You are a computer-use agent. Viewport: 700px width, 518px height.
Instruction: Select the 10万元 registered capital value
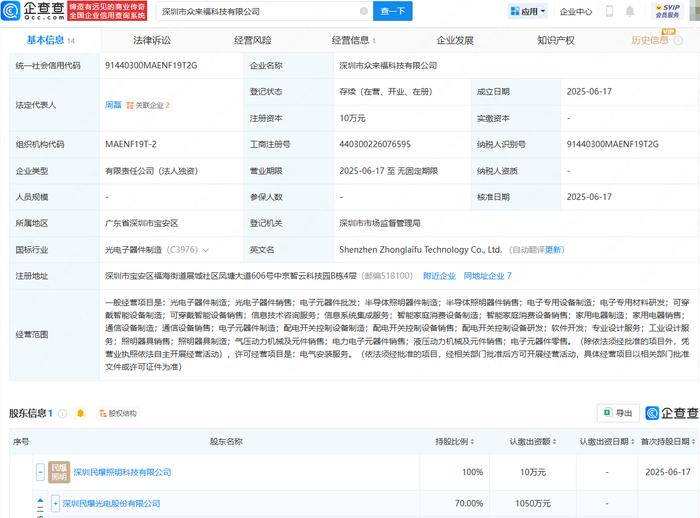coord(352,118)
